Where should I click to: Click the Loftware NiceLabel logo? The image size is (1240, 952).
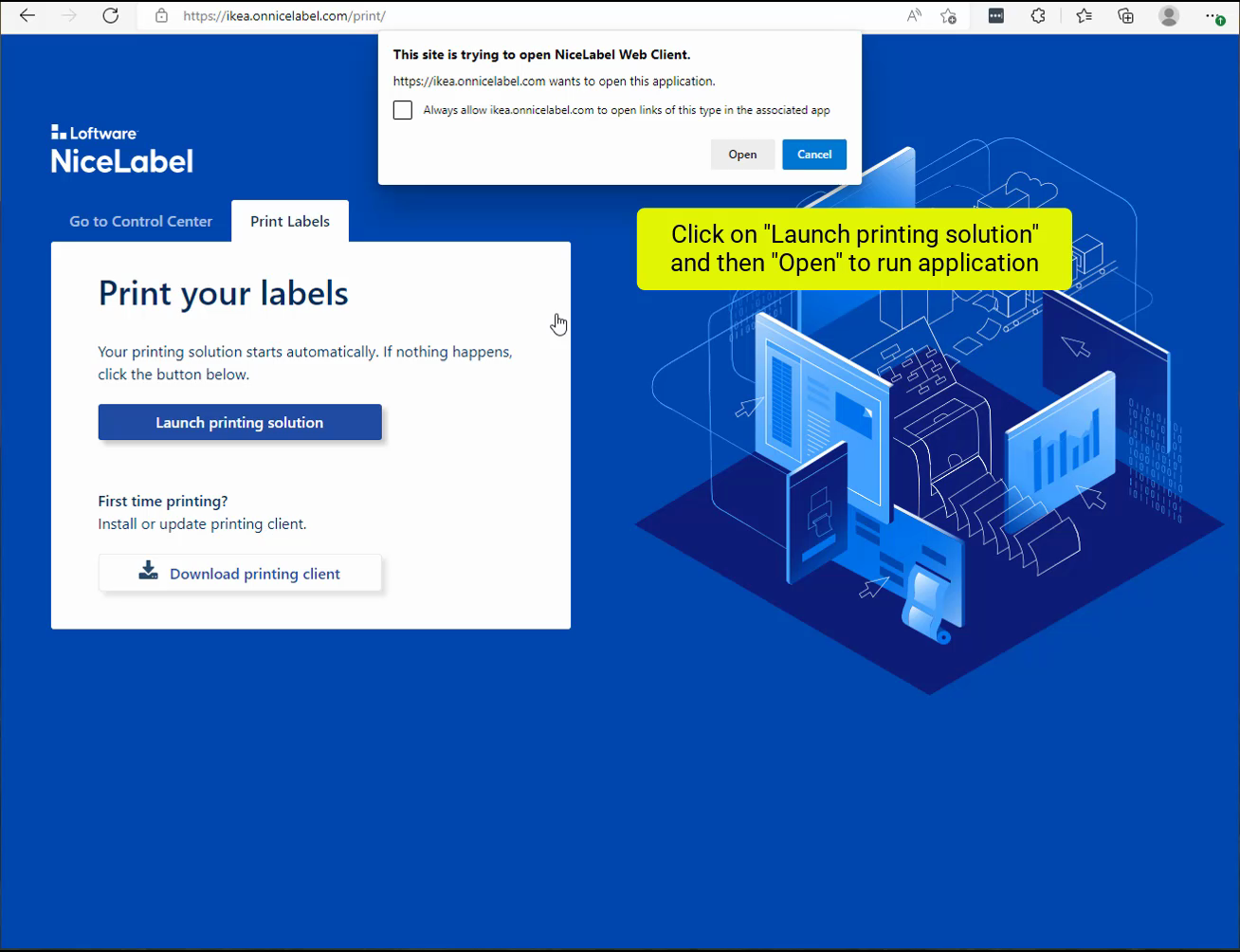coord(122,149)
